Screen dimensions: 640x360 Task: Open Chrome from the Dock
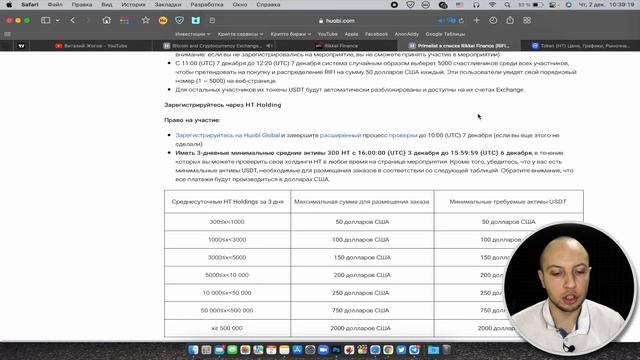pyautogui.click(x=388, y=350)
